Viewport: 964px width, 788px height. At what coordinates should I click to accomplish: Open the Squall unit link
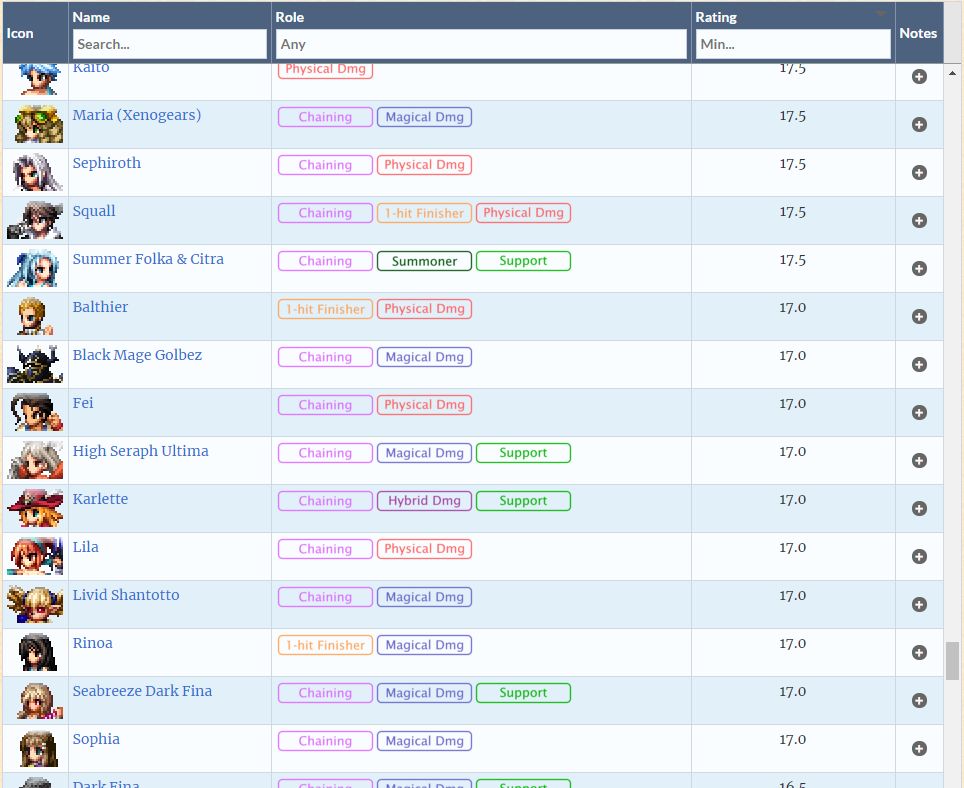point(93,211)
